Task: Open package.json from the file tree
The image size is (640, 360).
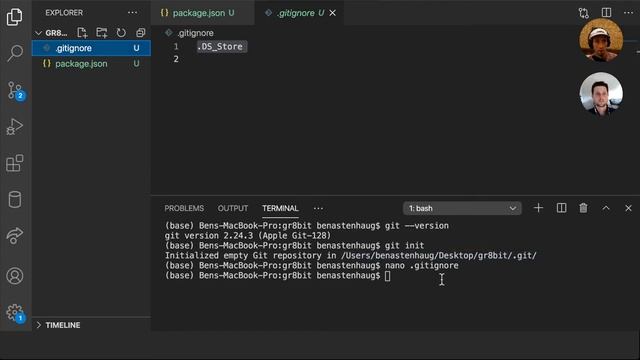Action: (91, 64)
